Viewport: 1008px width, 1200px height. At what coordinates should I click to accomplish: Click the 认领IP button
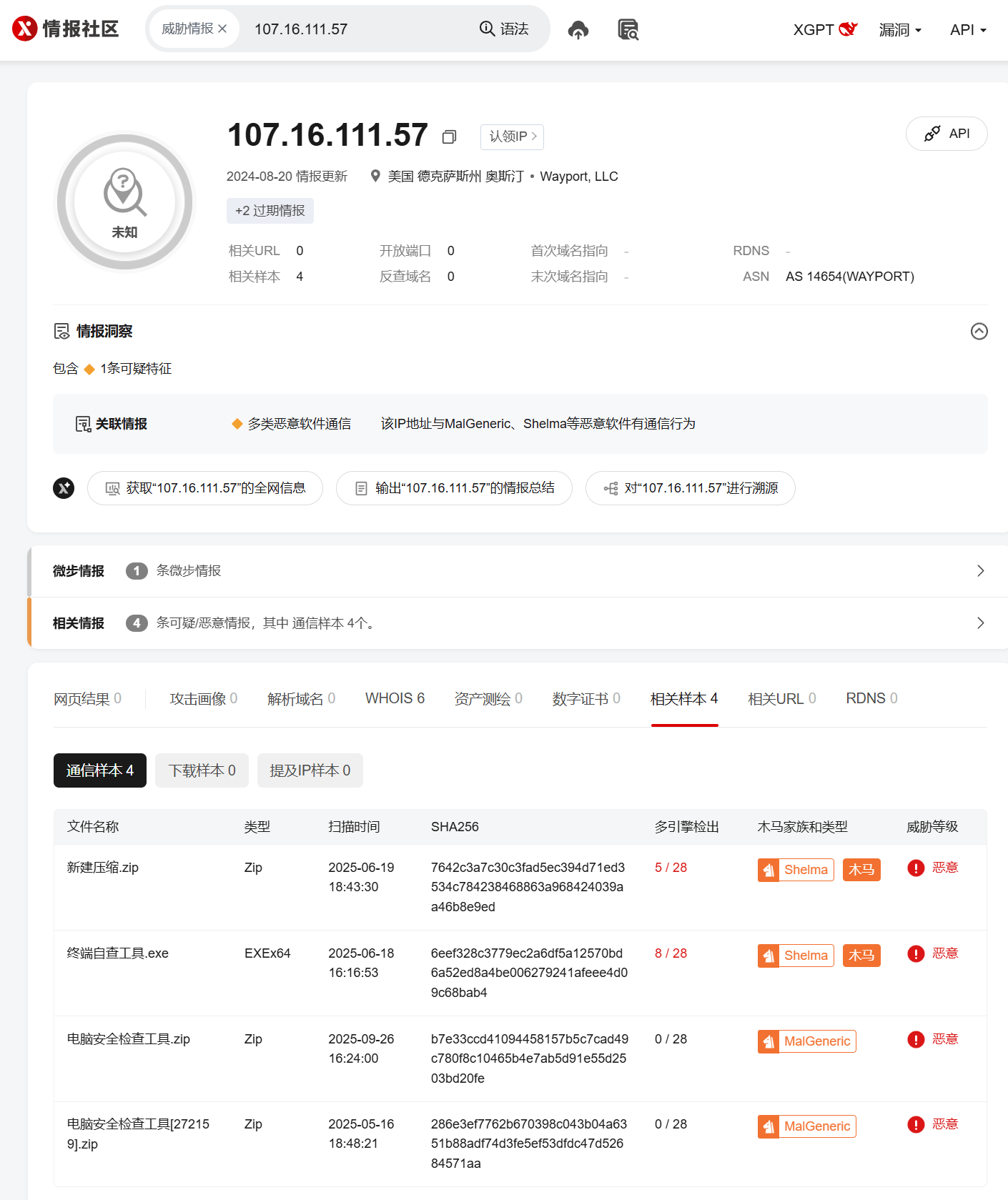tap(512, 137)
